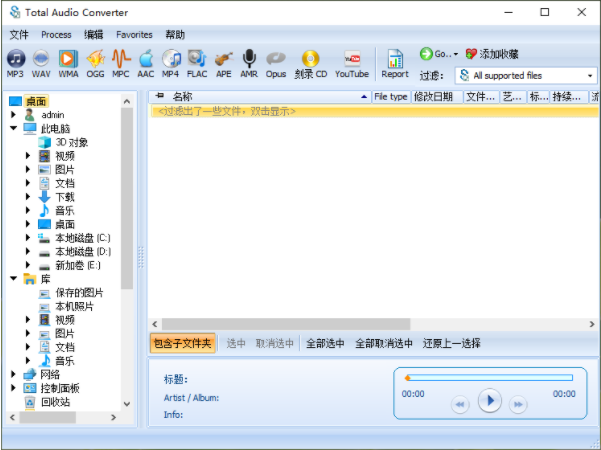Expand the 控制面板 node
Screen dimensions: 601x450
(x=13, y=388)
